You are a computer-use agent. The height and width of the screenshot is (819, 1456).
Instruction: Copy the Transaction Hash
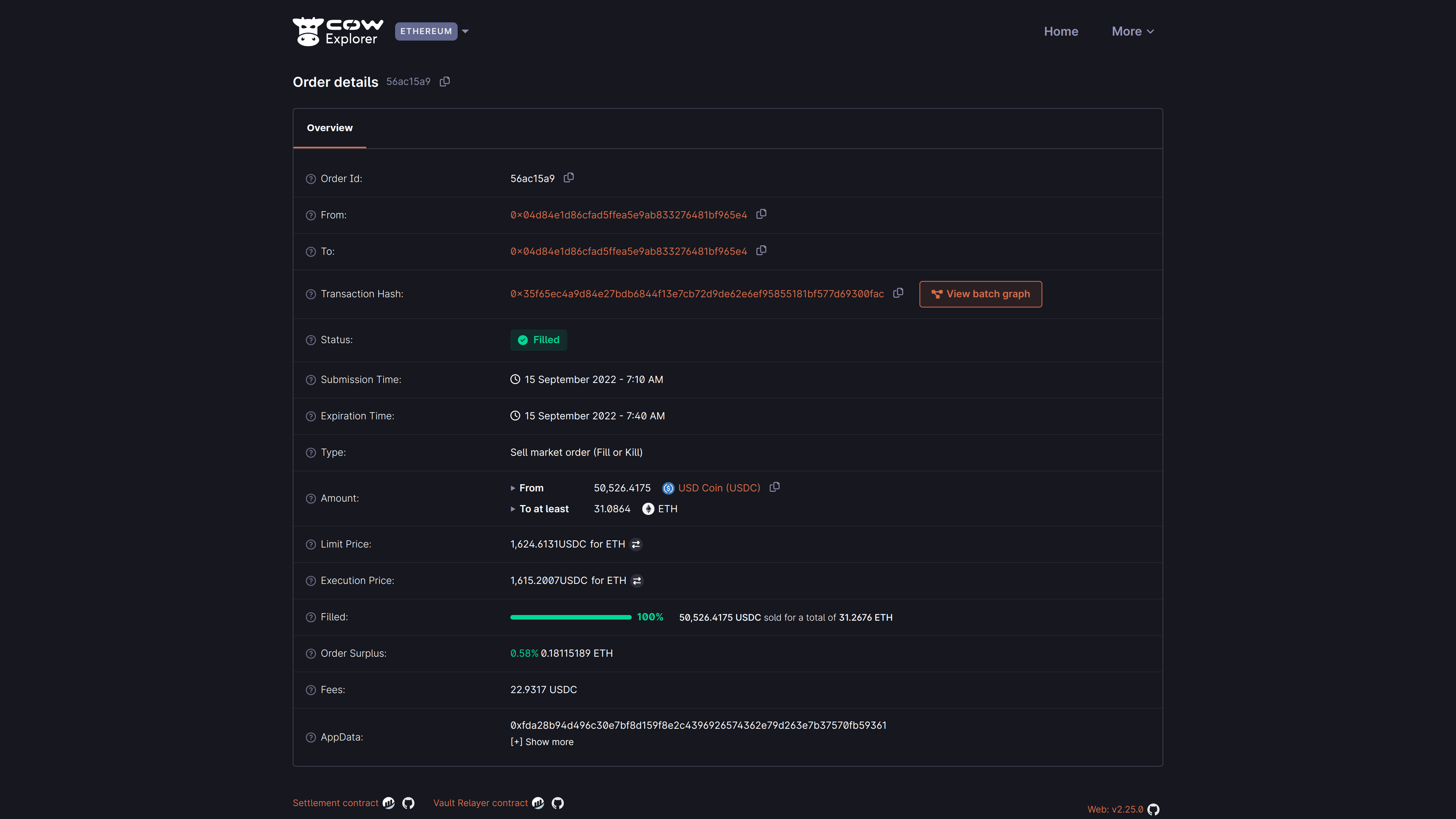898,293
